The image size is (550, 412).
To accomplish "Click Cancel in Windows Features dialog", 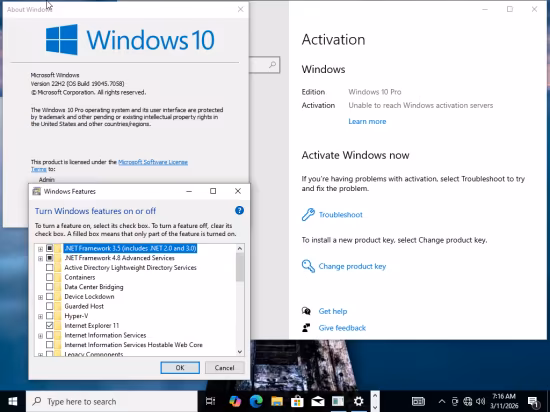I will pyautogui.click(x=224, y=367).
